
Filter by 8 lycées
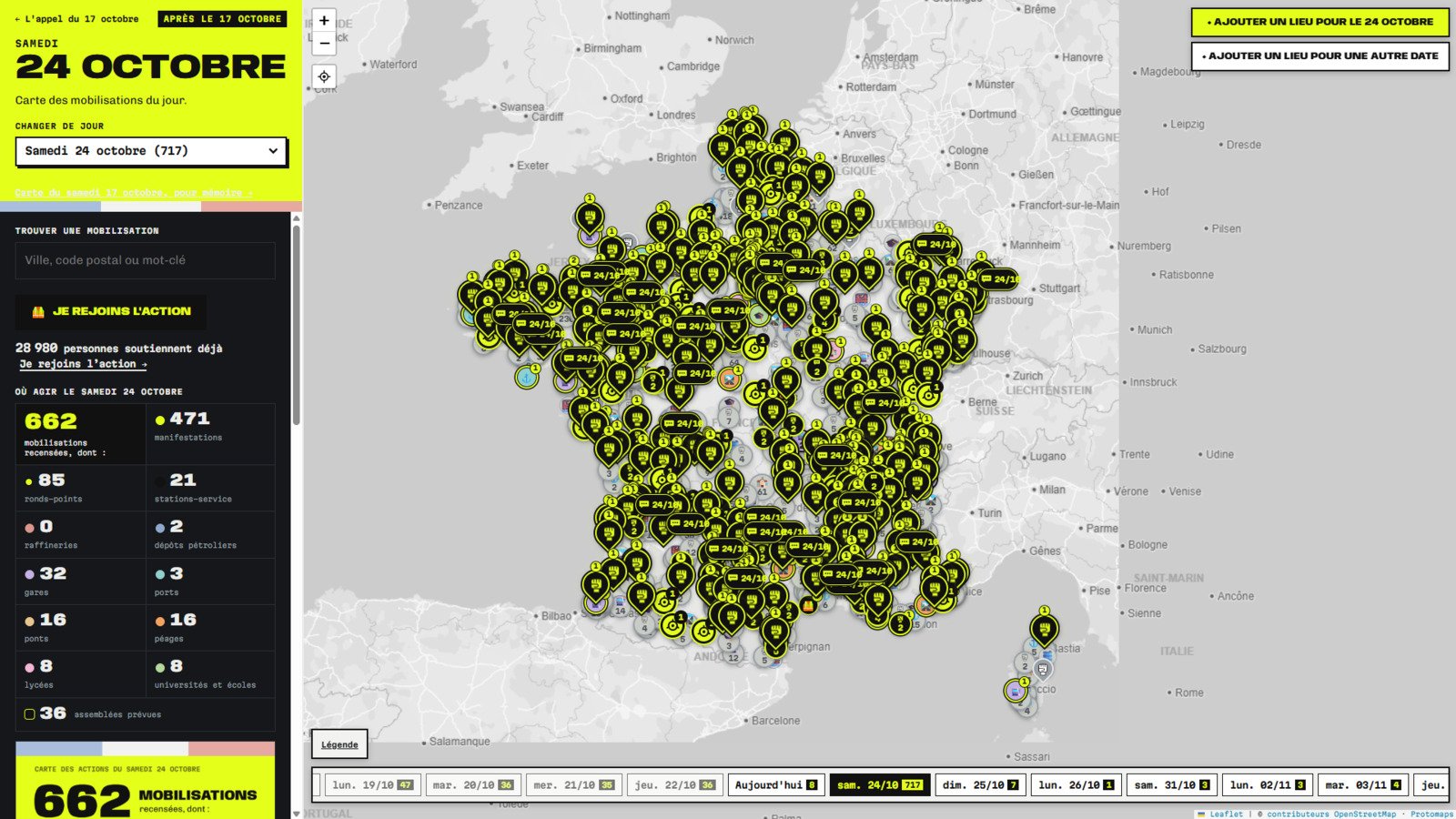[80, 674]
